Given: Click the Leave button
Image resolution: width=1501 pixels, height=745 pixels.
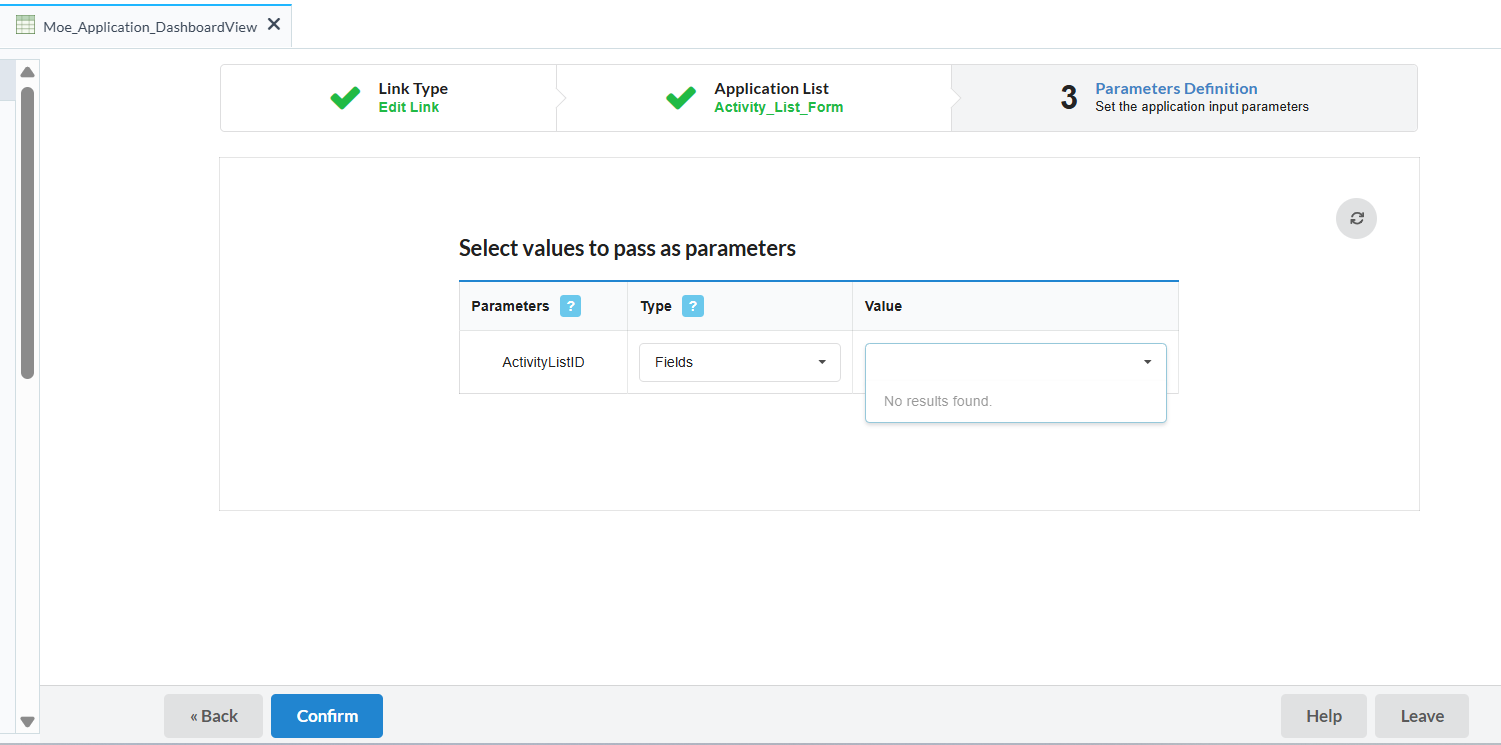Looking at the screenshot, I should 1421,716.
